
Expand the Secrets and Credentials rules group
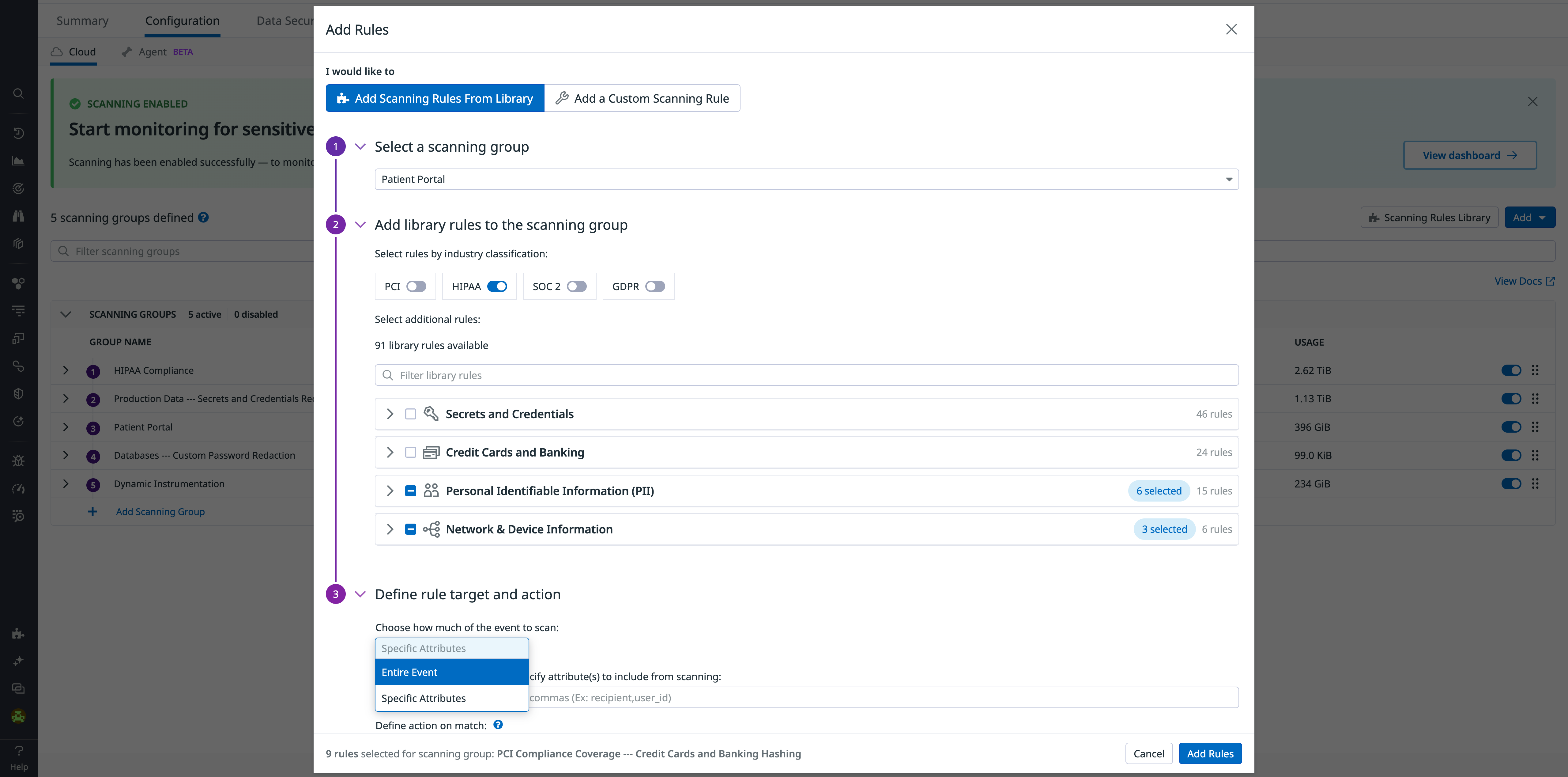coord(390,413)
